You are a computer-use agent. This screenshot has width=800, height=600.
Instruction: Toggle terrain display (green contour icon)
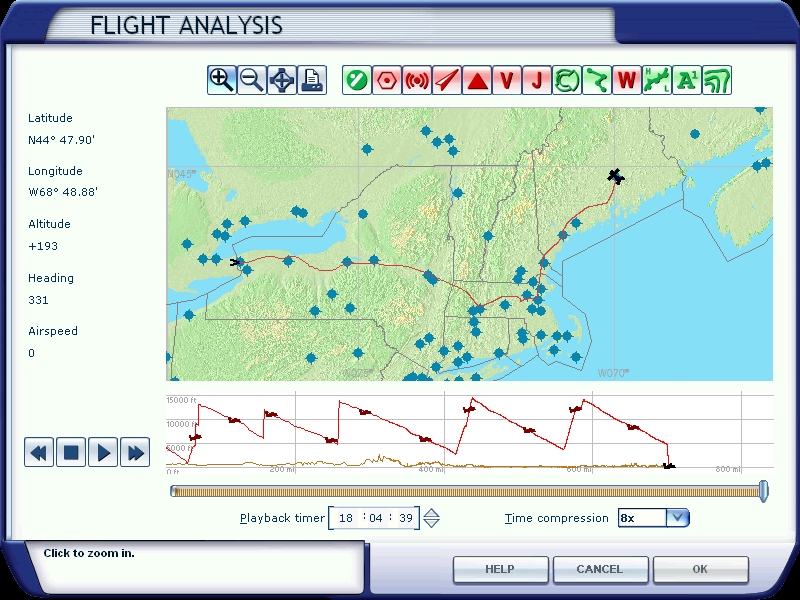(717, 80)
